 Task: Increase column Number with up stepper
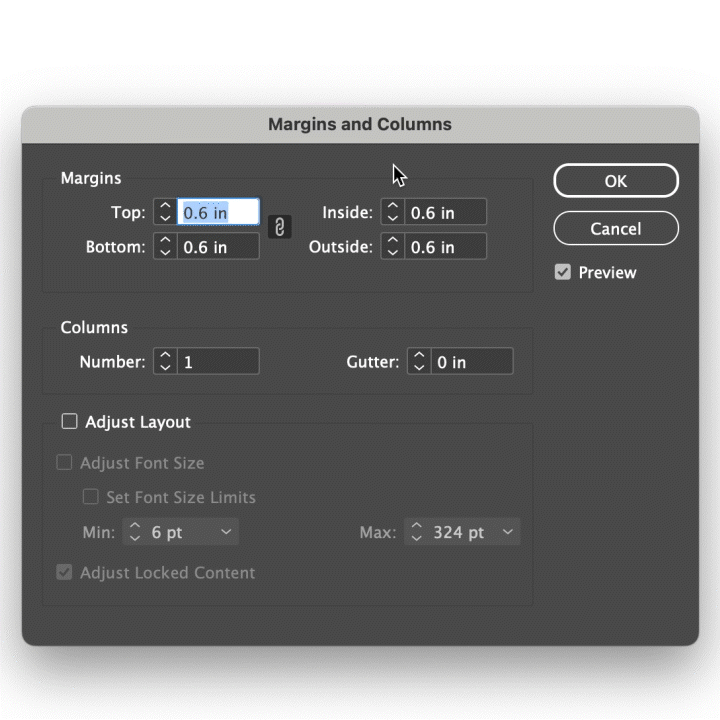(165, 355)
